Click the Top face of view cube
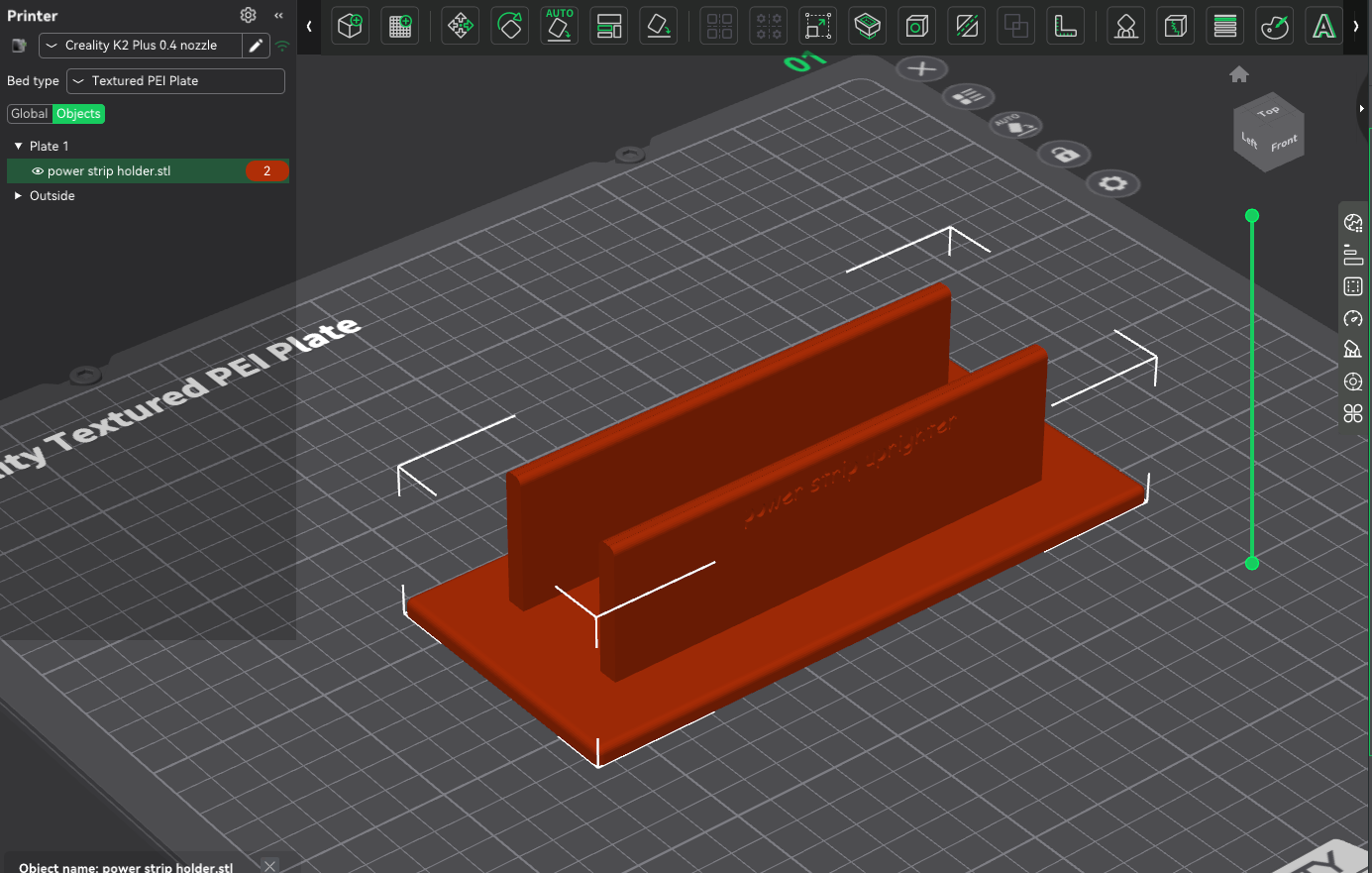Image resolution: width=1372 pixels, height=873 pixels. pyautogui.click(x=1269, y=110)
